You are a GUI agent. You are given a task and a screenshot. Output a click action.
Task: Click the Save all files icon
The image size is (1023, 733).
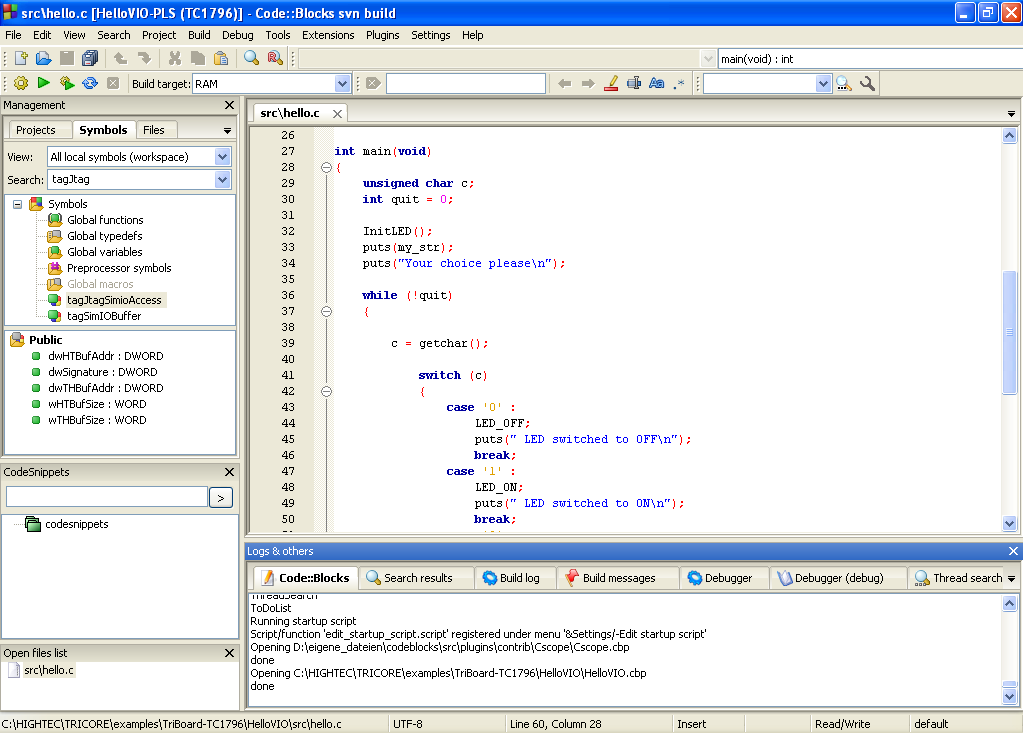88,58
